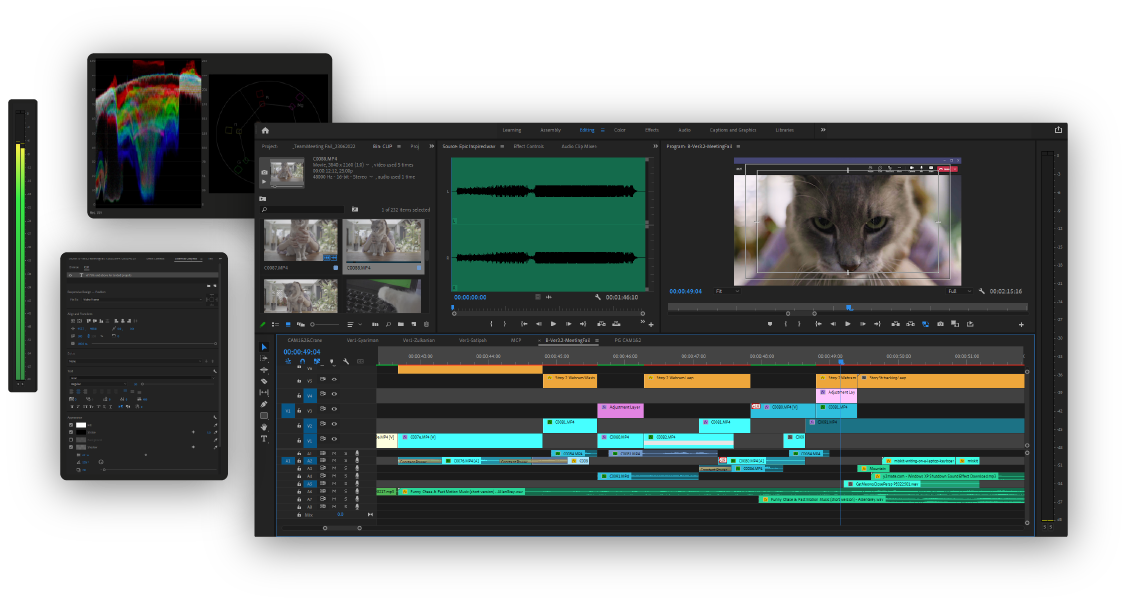
Task: Select the Hand tool
Action: pos(264,427)
